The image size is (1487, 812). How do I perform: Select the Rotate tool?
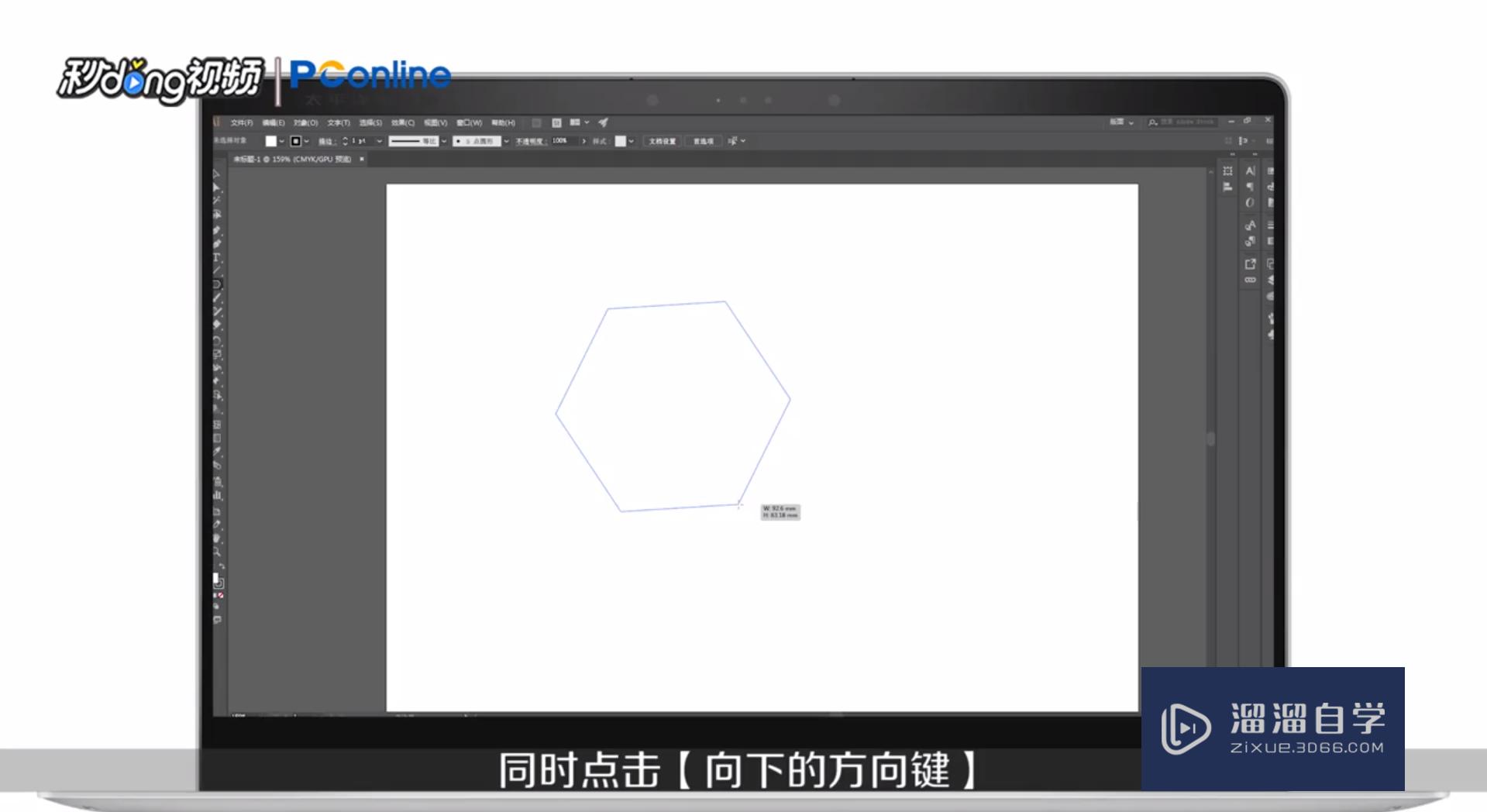click(216, 340)
